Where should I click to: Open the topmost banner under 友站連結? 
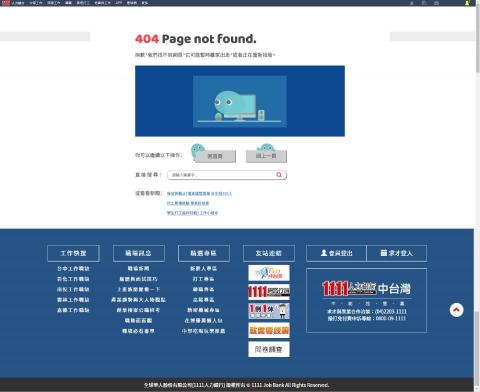(269, 273)
